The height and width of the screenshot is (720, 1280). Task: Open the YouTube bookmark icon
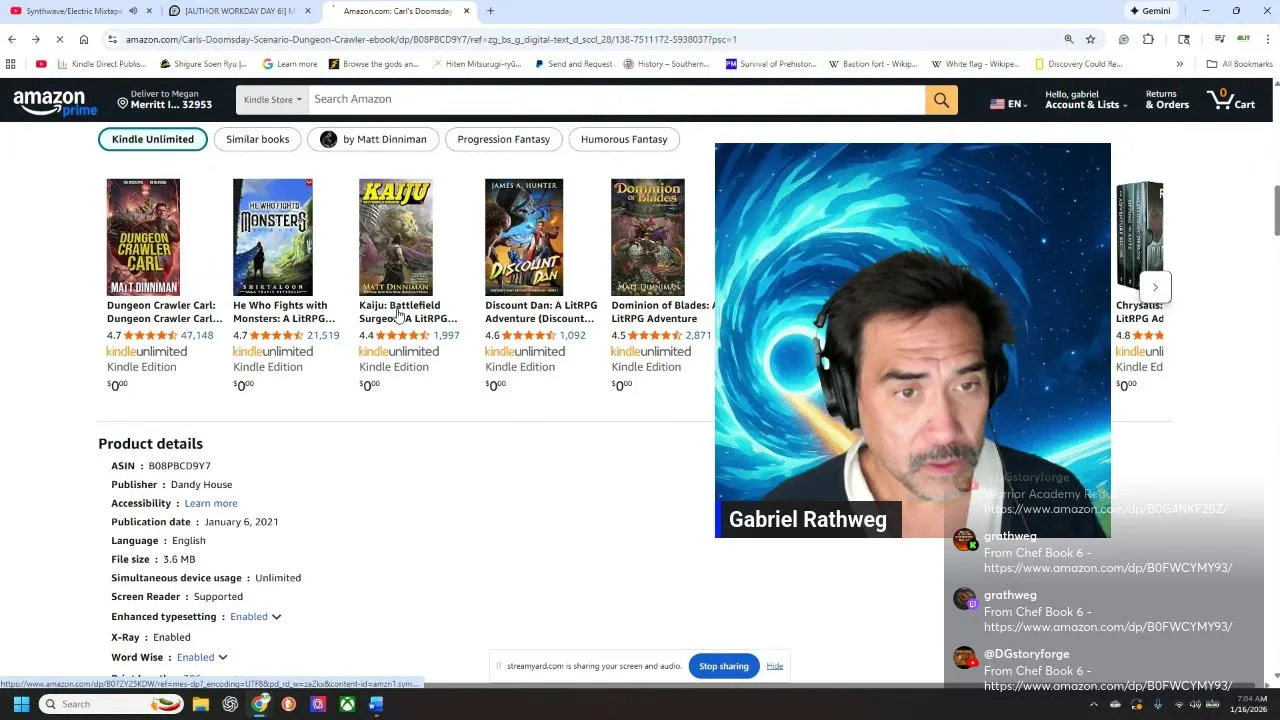click(41, 64)
